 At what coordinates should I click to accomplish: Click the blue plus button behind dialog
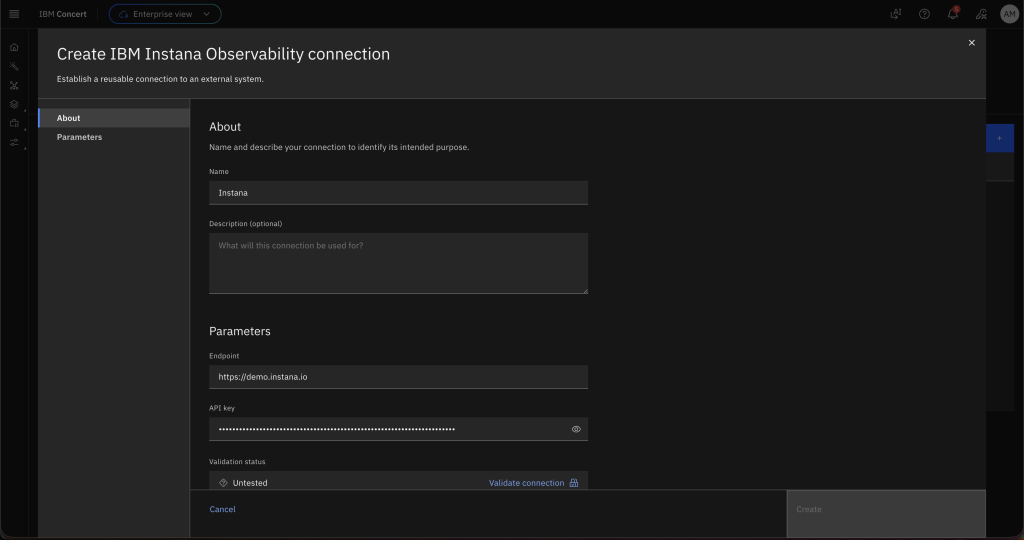pyautogui.click(x=999, y=138)
